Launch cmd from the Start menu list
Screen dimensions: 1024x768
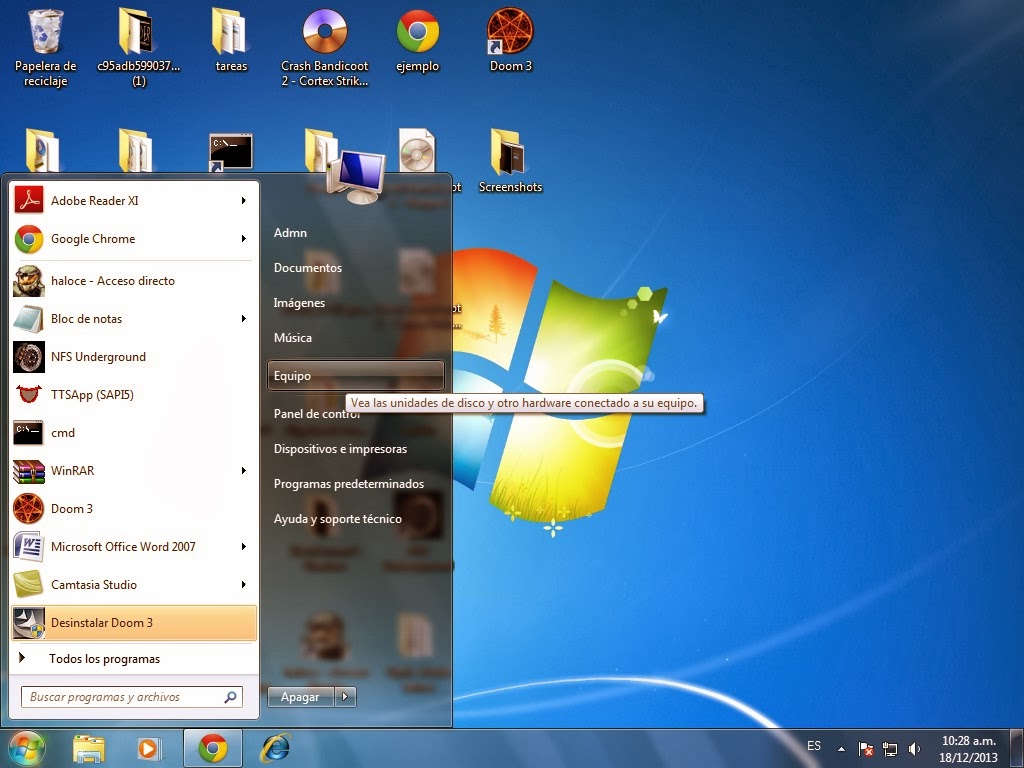(134, 432)
